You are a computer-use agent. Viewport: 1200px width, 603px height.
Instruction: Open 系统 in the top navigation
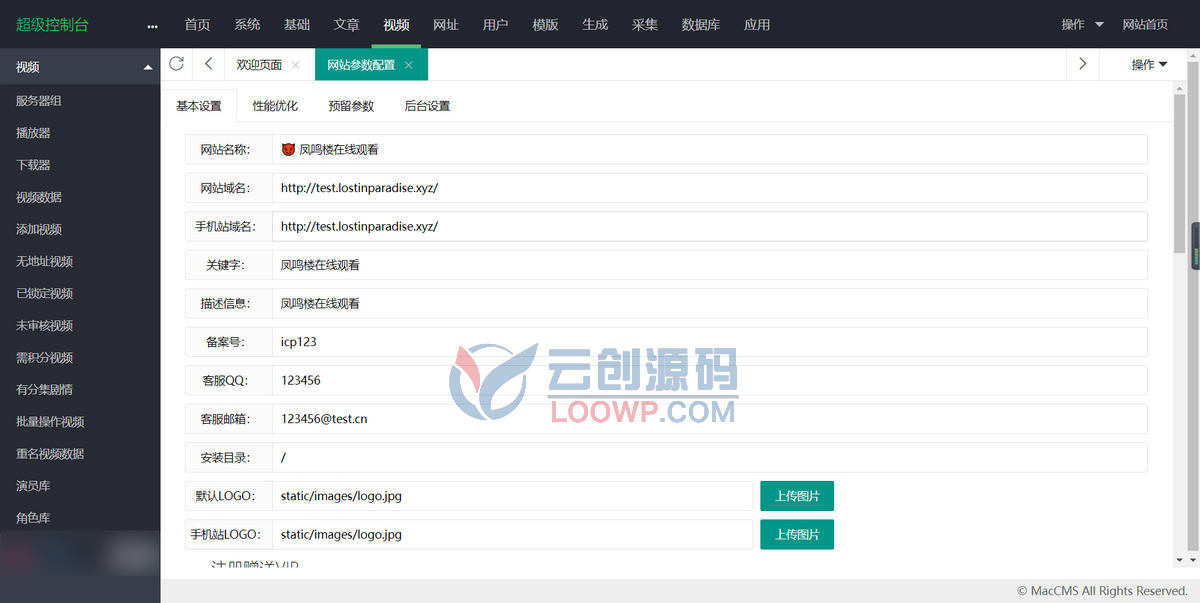[x=247, y=24]
